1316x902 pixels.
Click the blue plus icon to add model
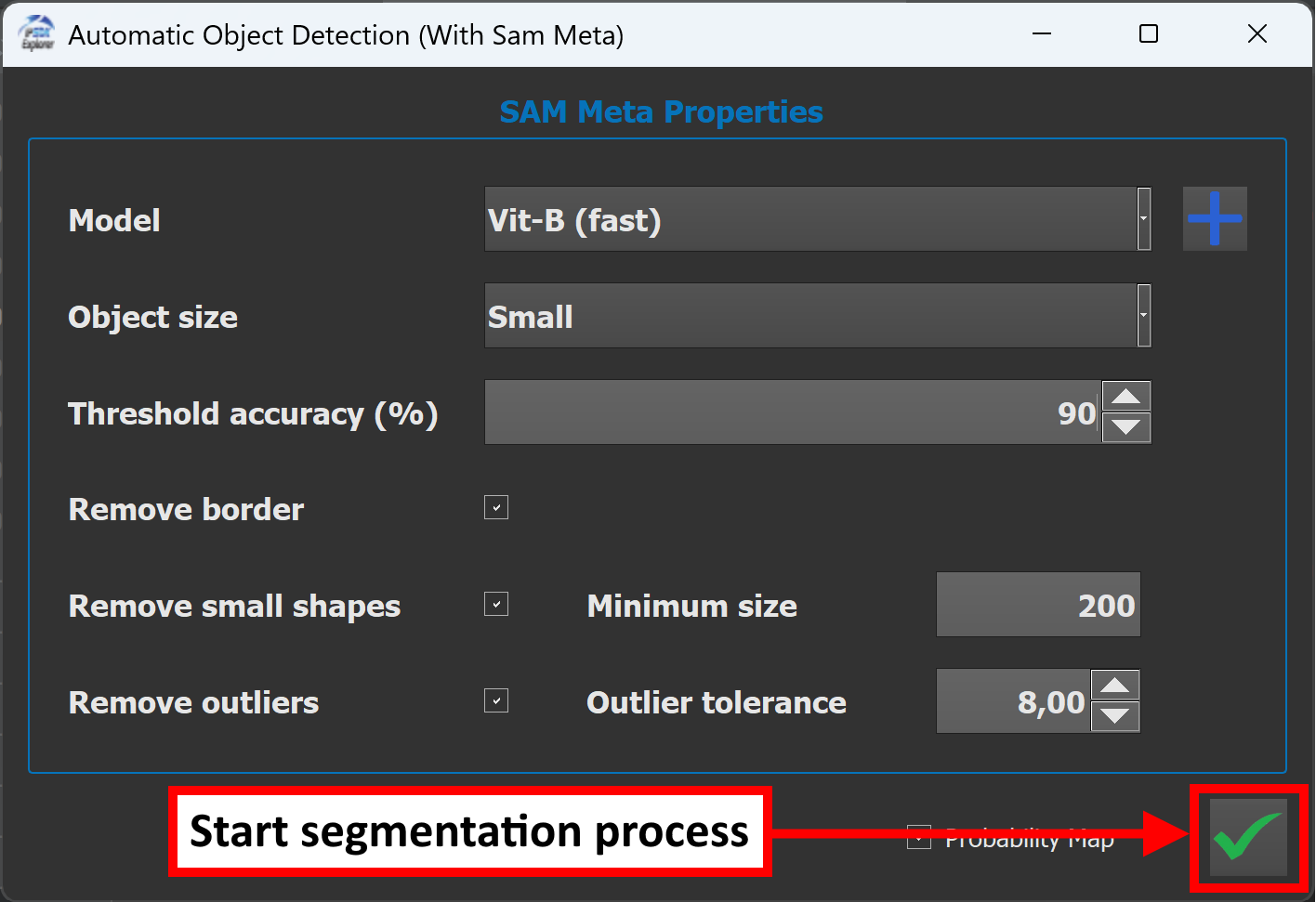[x=1214, y=218]
